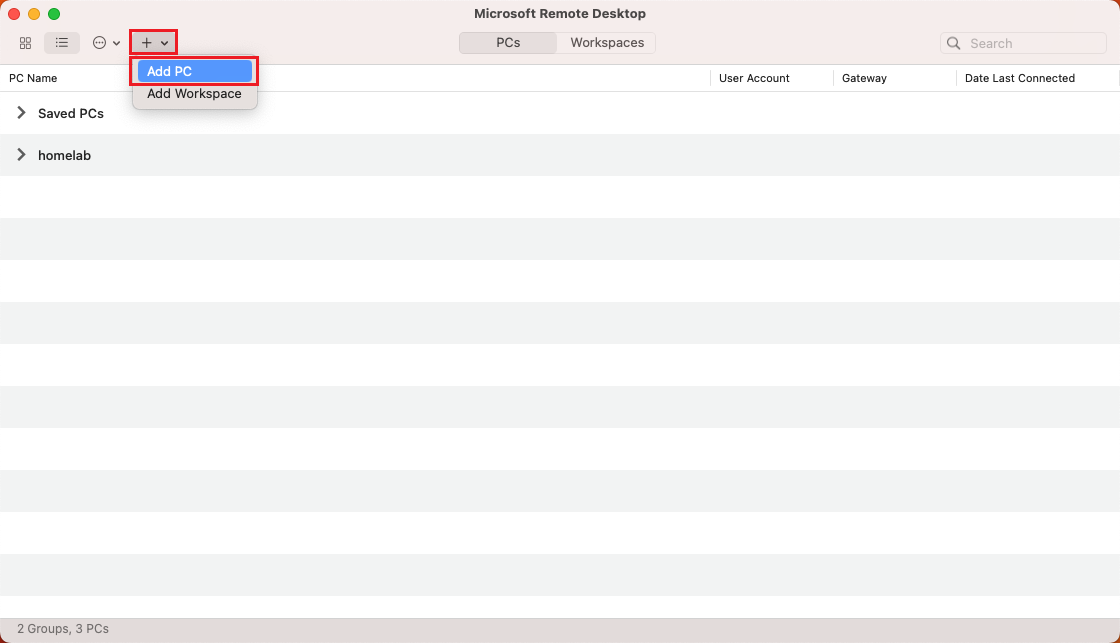Expand the Saved PCs group
This screenshot has height=643, width=1120.
[21, 113]
